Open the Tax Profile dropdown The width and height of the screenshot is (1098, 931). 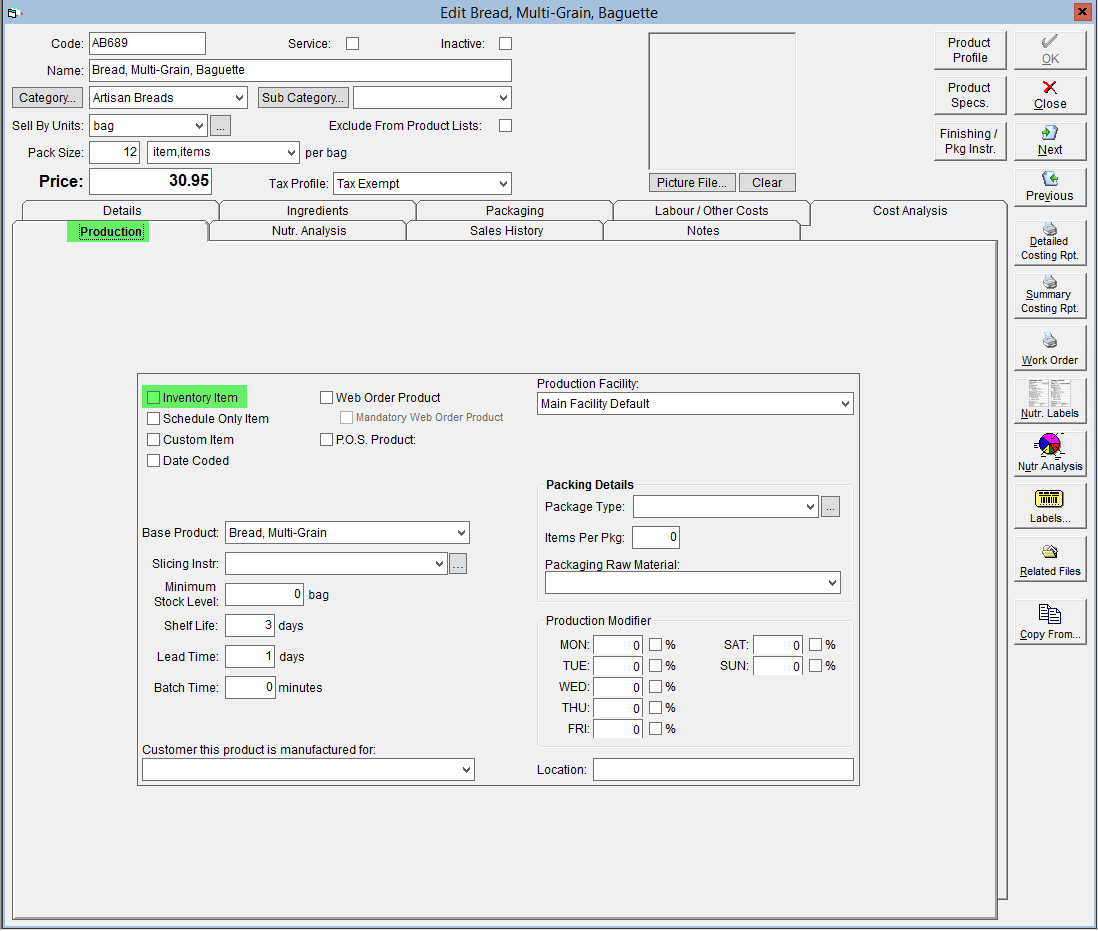pyautogui.click(x=503, y=183)
